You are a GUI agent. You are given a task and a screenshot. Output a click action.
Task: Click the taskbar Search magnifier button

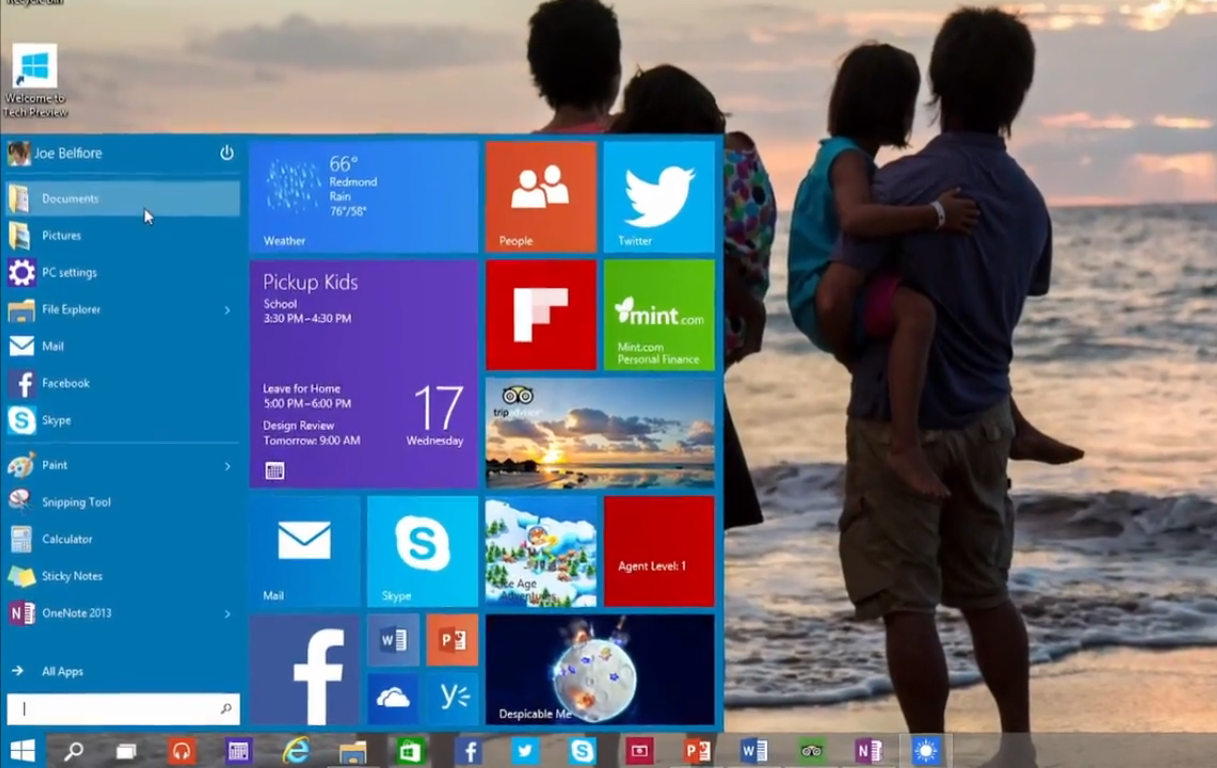74,750
